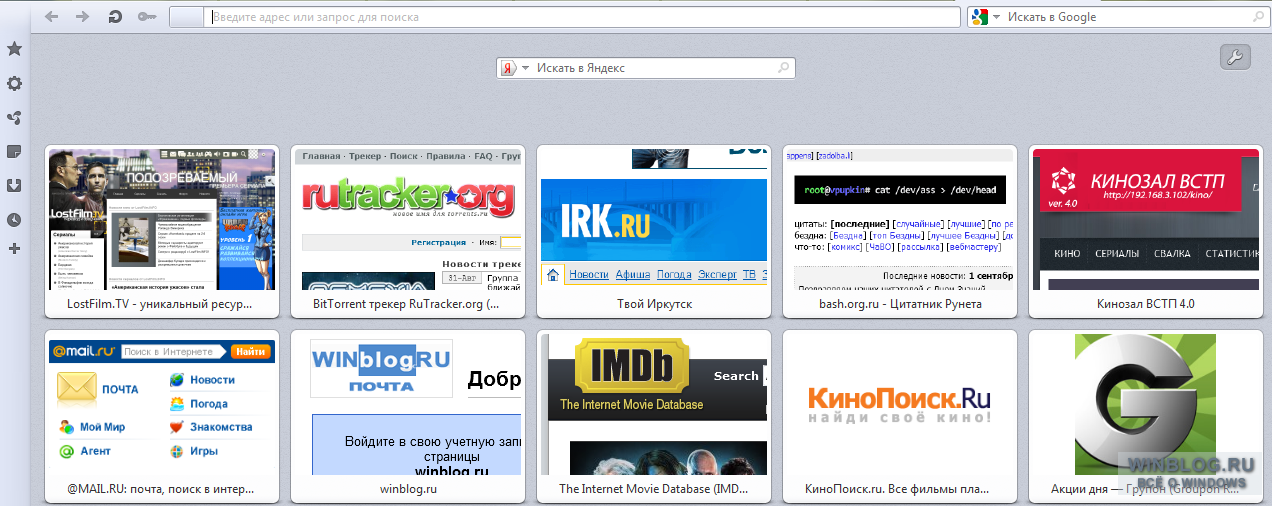This screenshot has width=1272, height=506.
Task: Open the Downloads panel in sidebar
Action: [14, 186]
